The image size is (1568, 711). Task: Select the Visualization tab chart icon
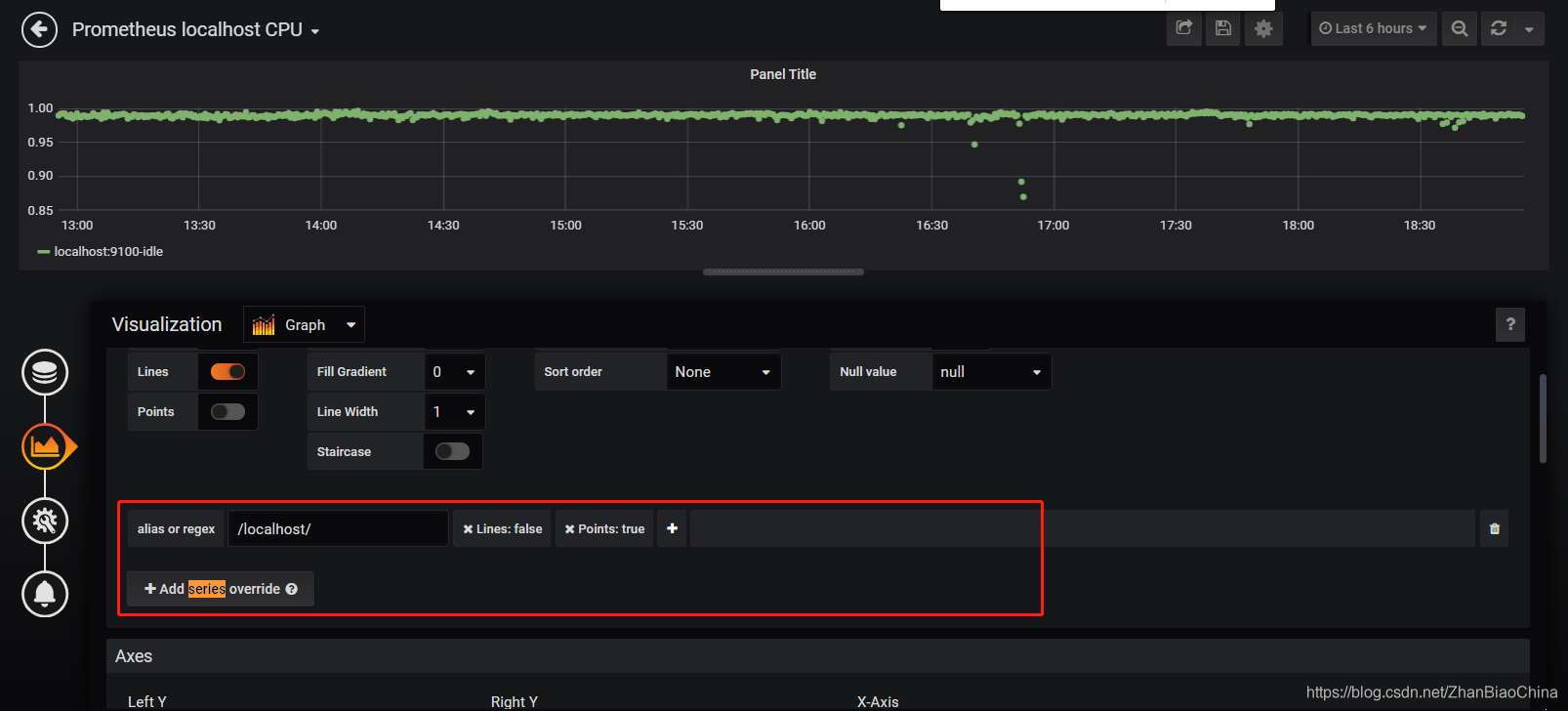tap(45, 446)
